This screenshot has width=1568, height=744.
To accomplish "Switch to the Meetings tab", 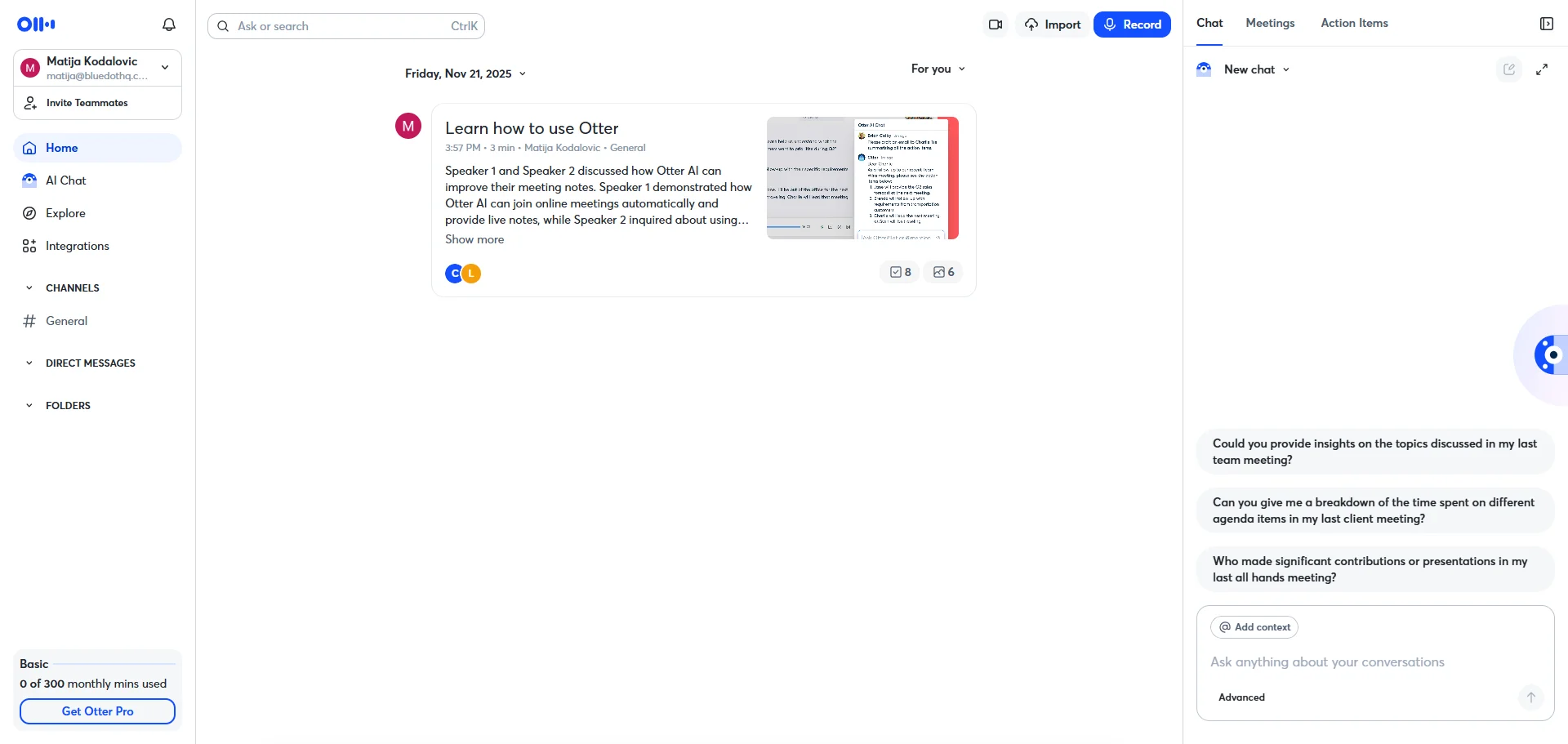I will pos(1270,23).
